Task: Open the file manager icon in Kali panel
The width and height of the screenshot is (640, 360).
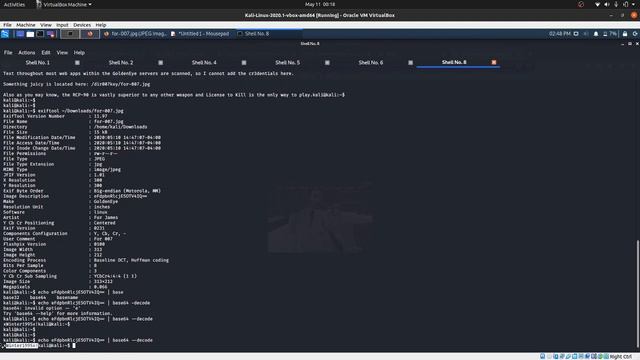Action: (30, 34)
